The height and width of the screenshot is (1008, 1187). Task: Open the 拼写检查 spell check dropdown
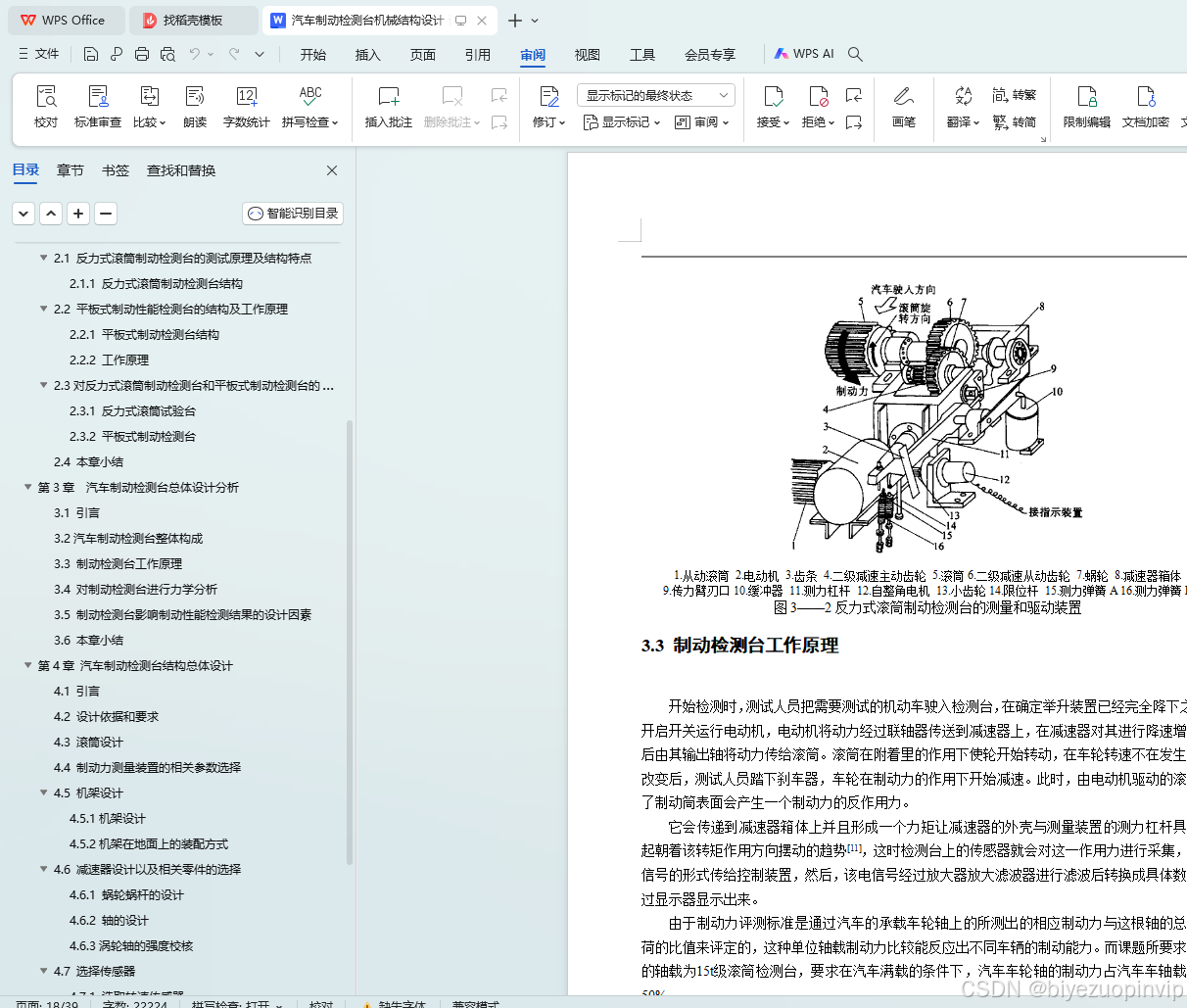(x=310, y=121)
